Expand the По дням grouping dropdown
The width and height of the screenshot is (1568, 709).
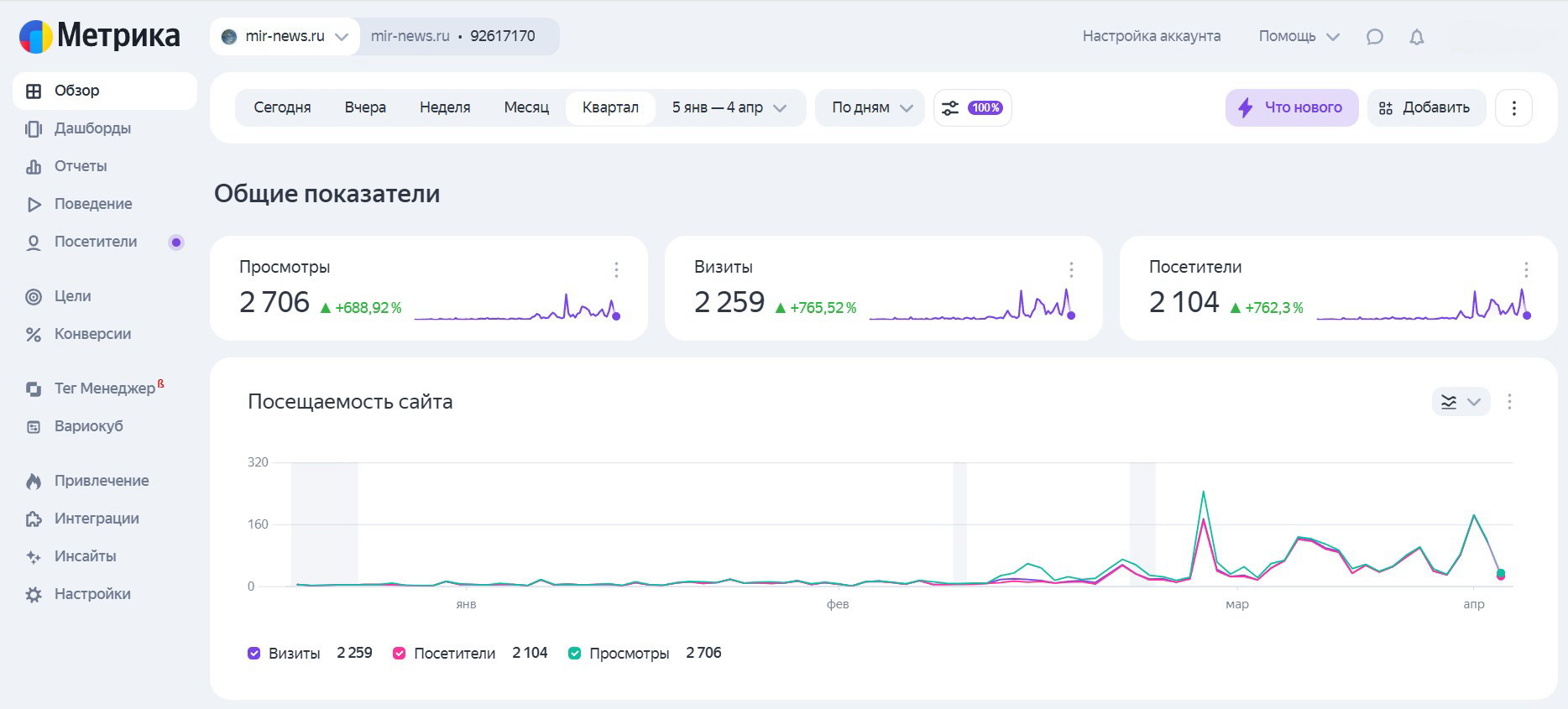tap(870, 108)
